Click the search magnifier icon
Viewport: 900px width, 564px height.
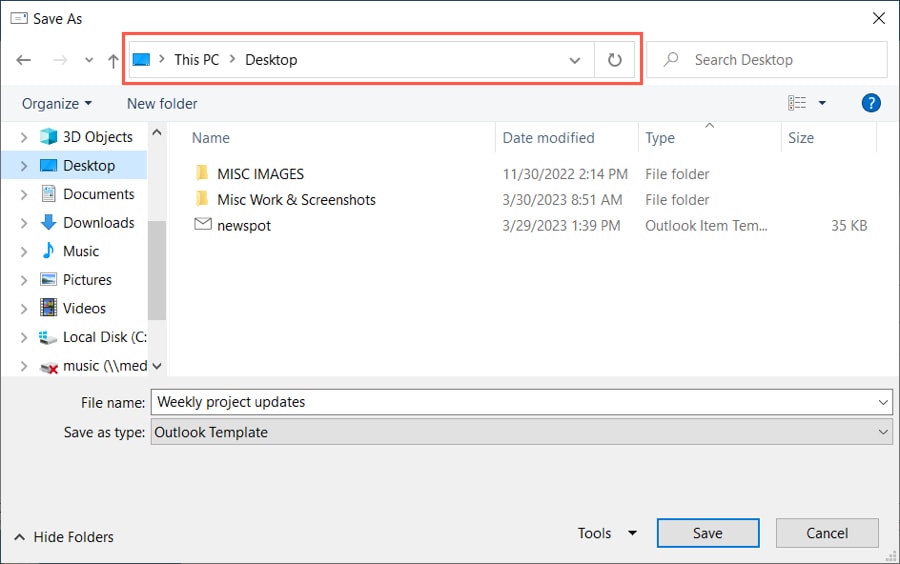(x=671, y=59)
